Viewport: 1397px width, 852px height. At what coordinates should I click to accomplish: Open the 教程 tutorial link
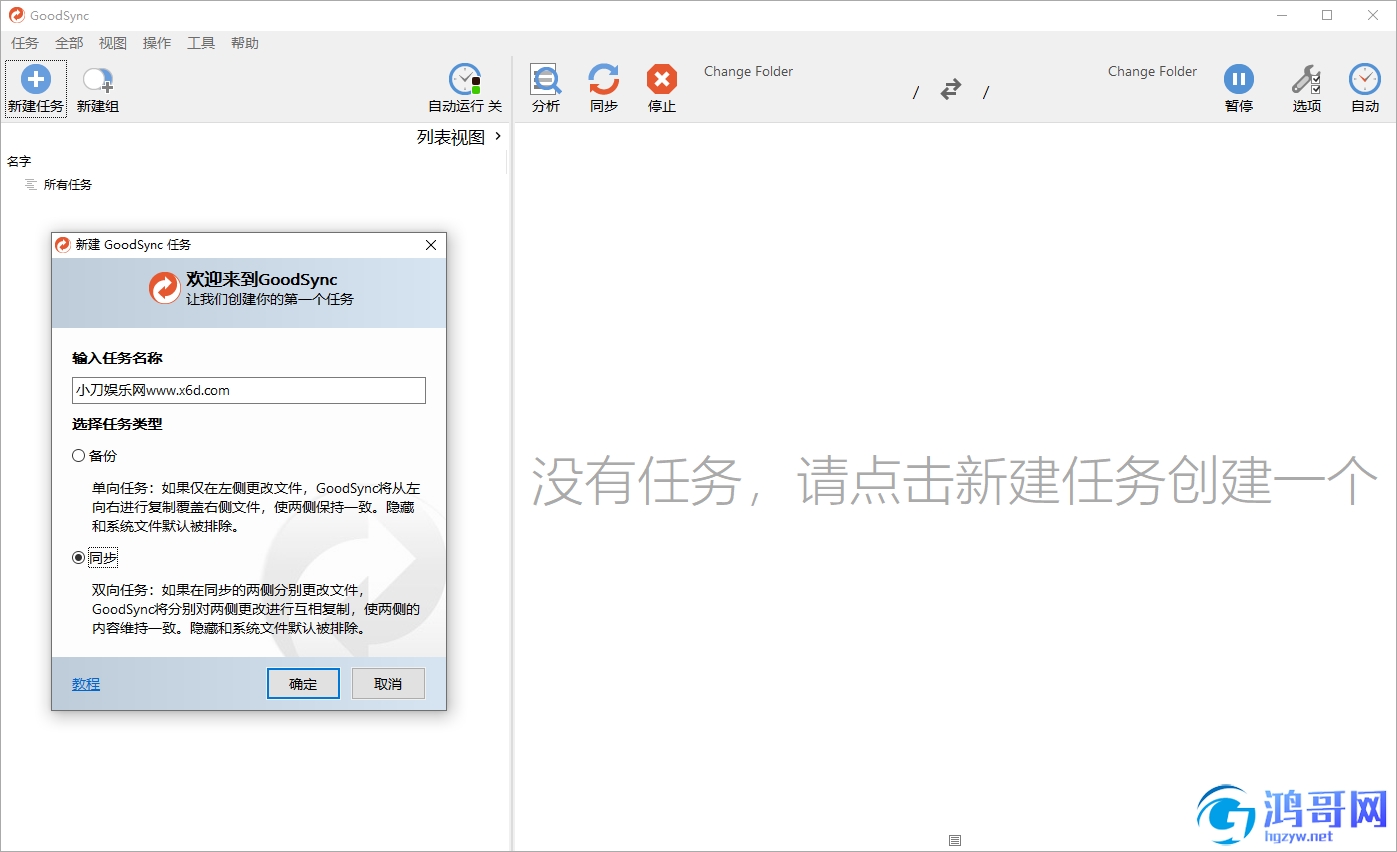coord(86,684)
